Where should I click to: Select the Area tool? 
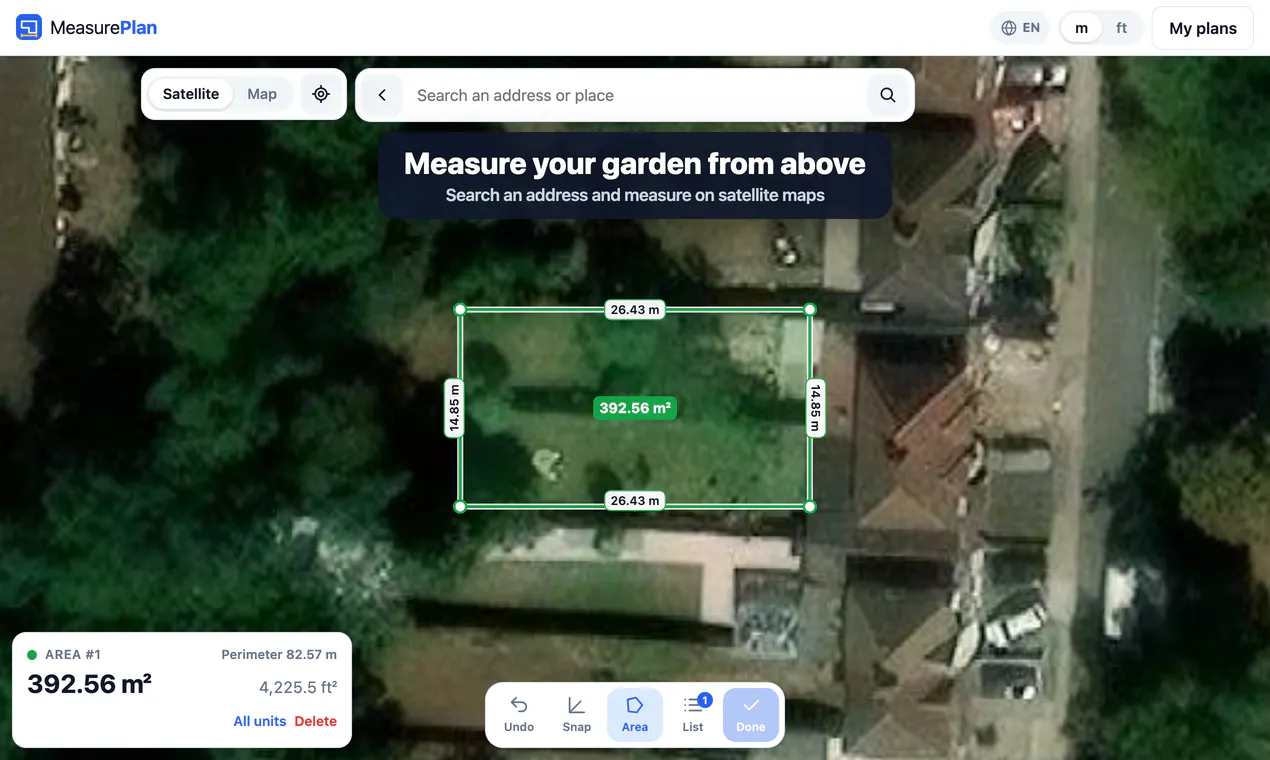coord(635,715)
